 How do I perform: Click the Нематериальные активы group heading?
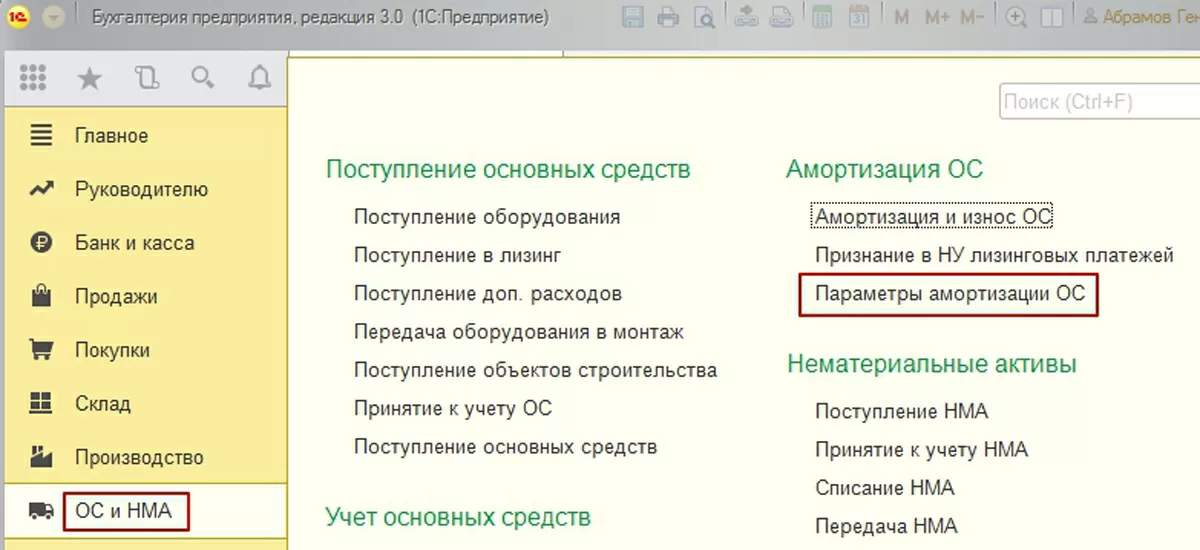point(931,364)
